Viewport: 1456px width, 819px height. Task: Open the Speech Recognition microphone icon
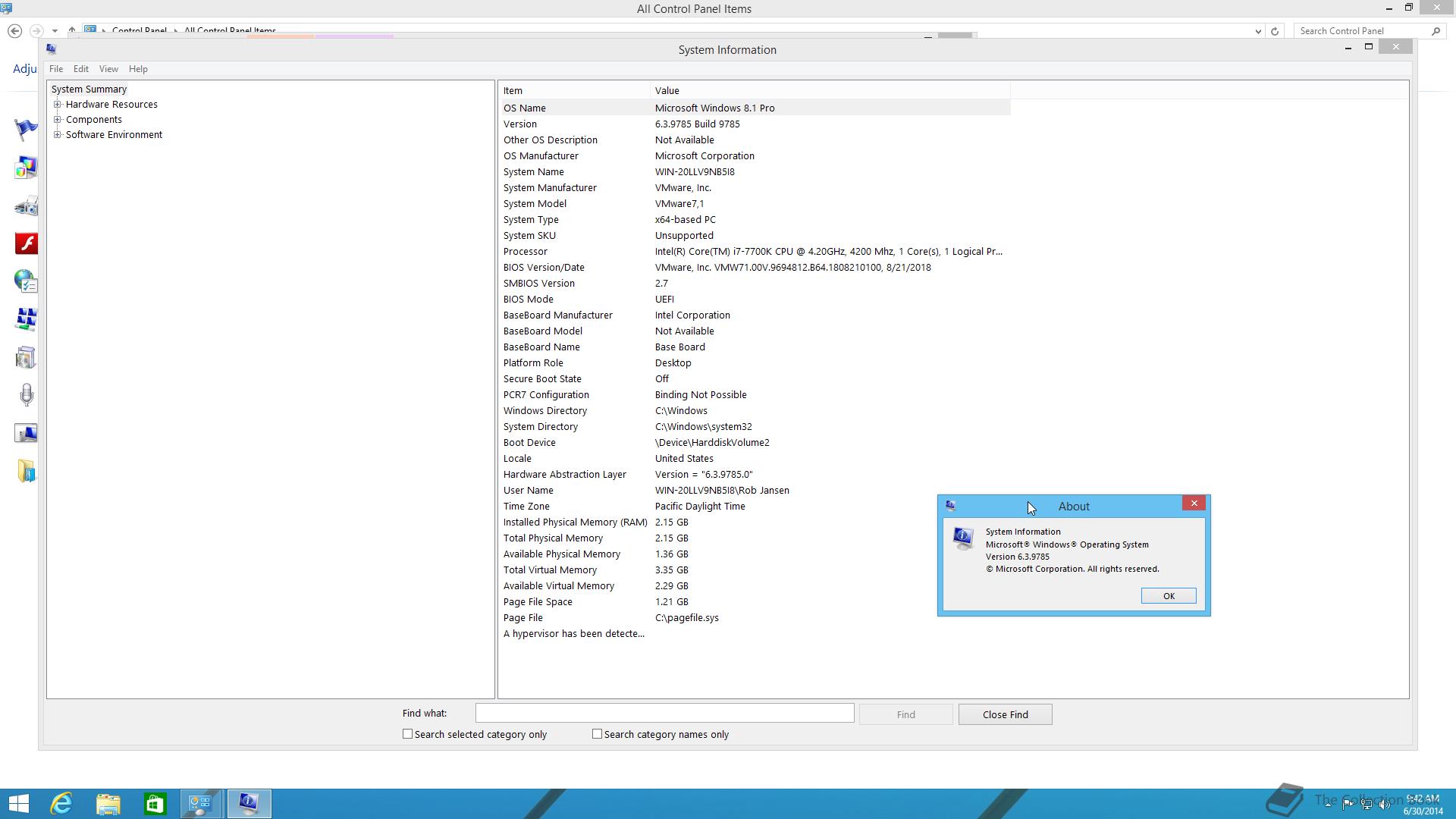click(27, 395)
